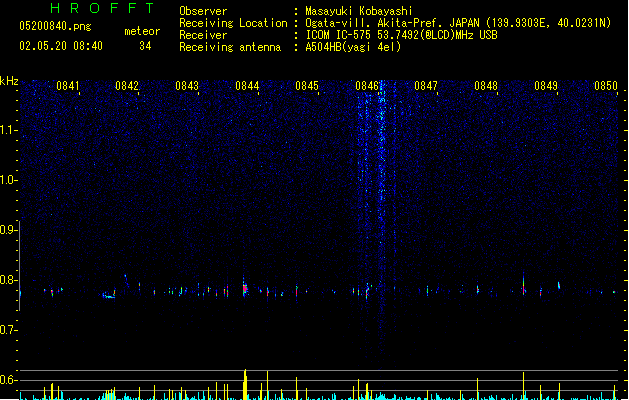Click the 0847 time marker

pyautogui.click(x=426, y=86)
